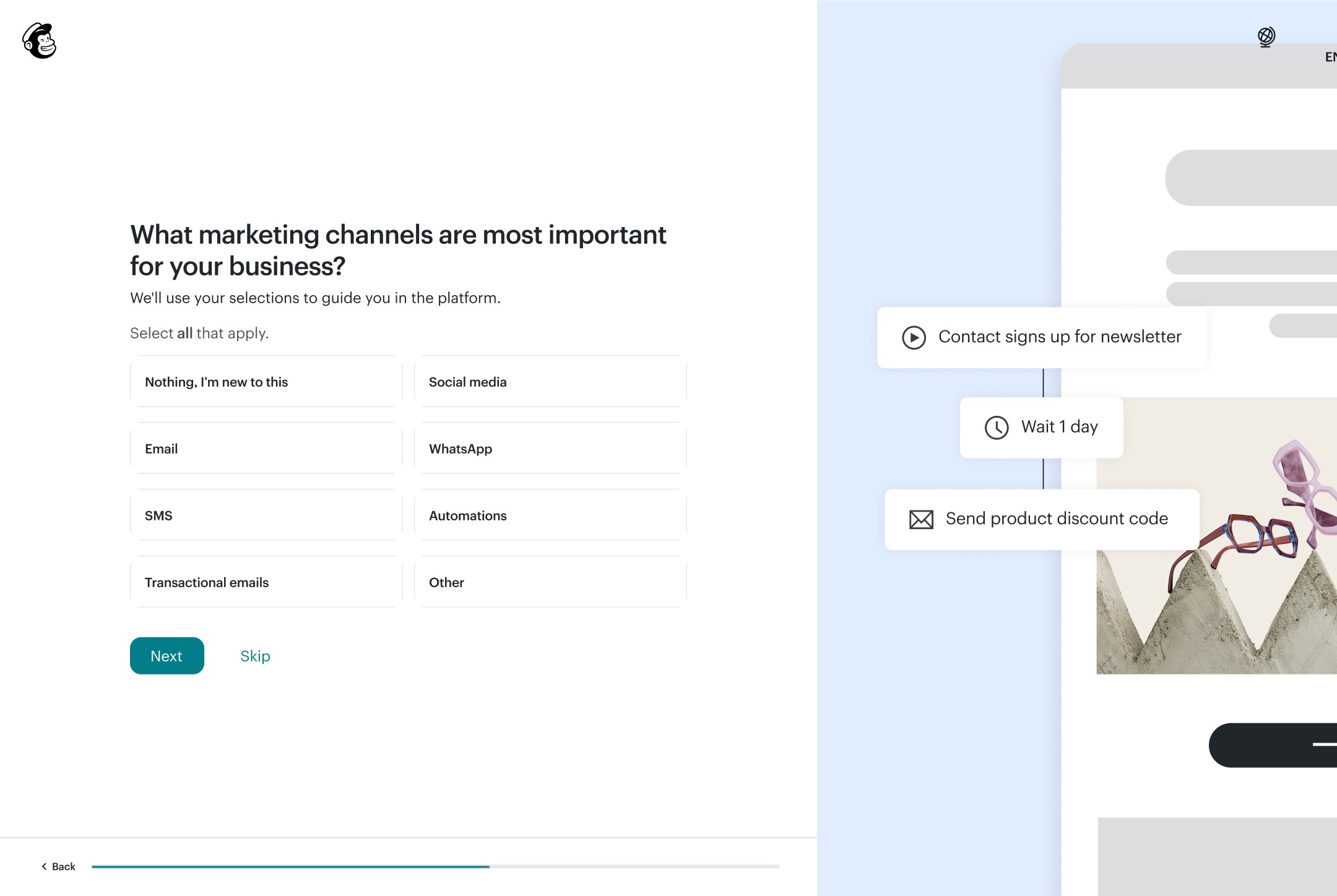
Task: Select the Transactional emails option
Action: [266, 582]
